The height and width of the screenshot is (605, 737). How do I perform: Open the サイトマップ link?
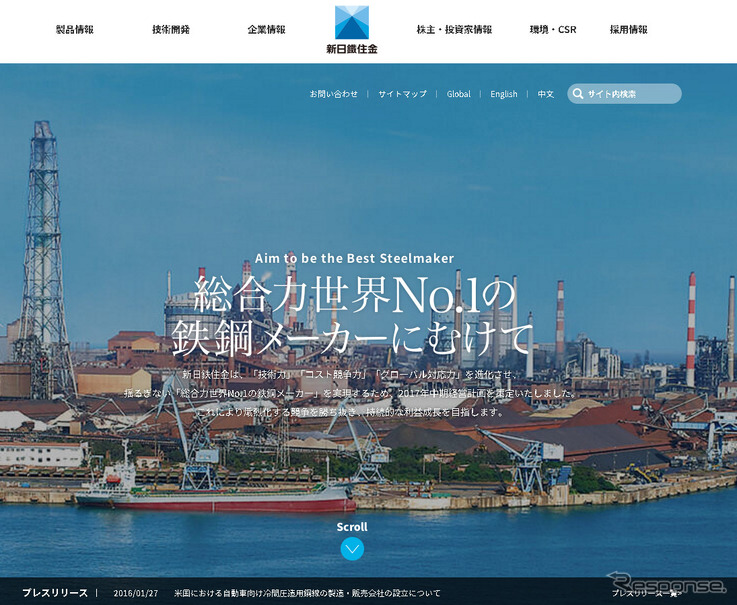(402, 94)
